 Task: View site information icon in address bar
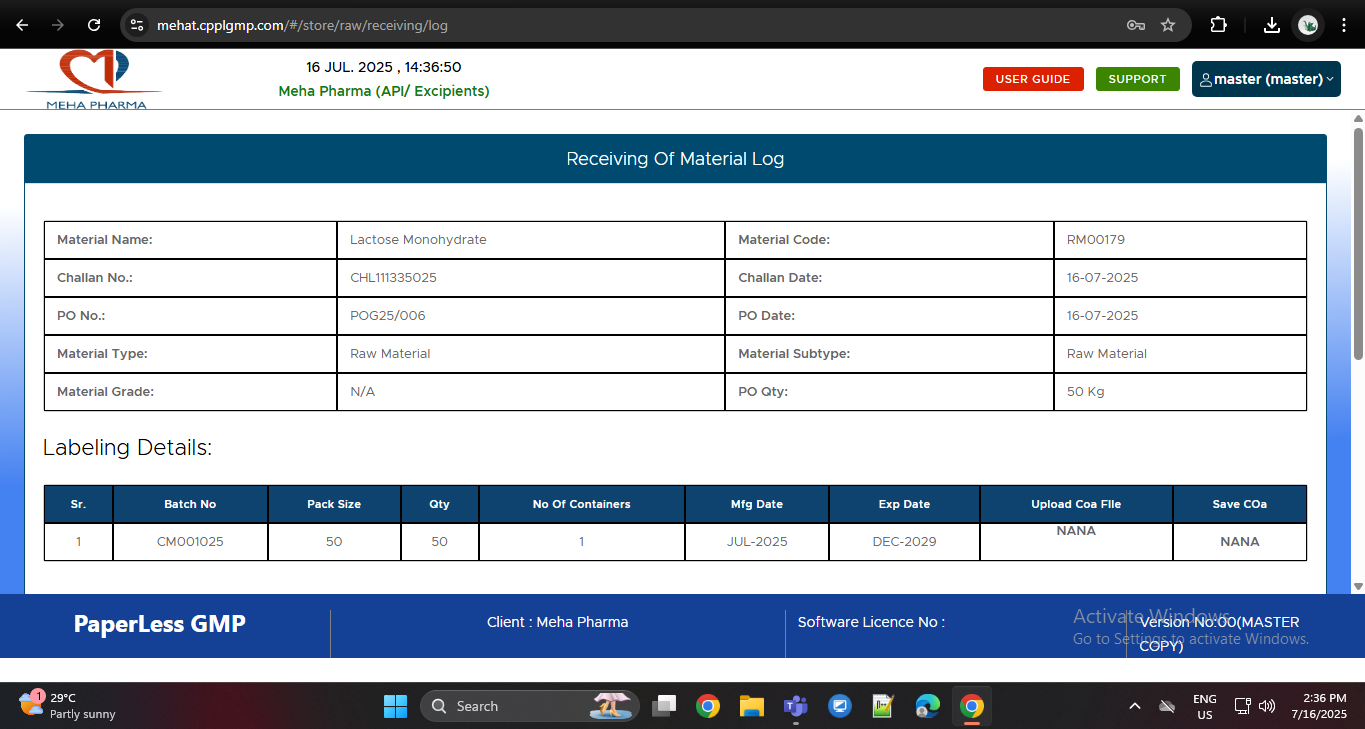138,25
